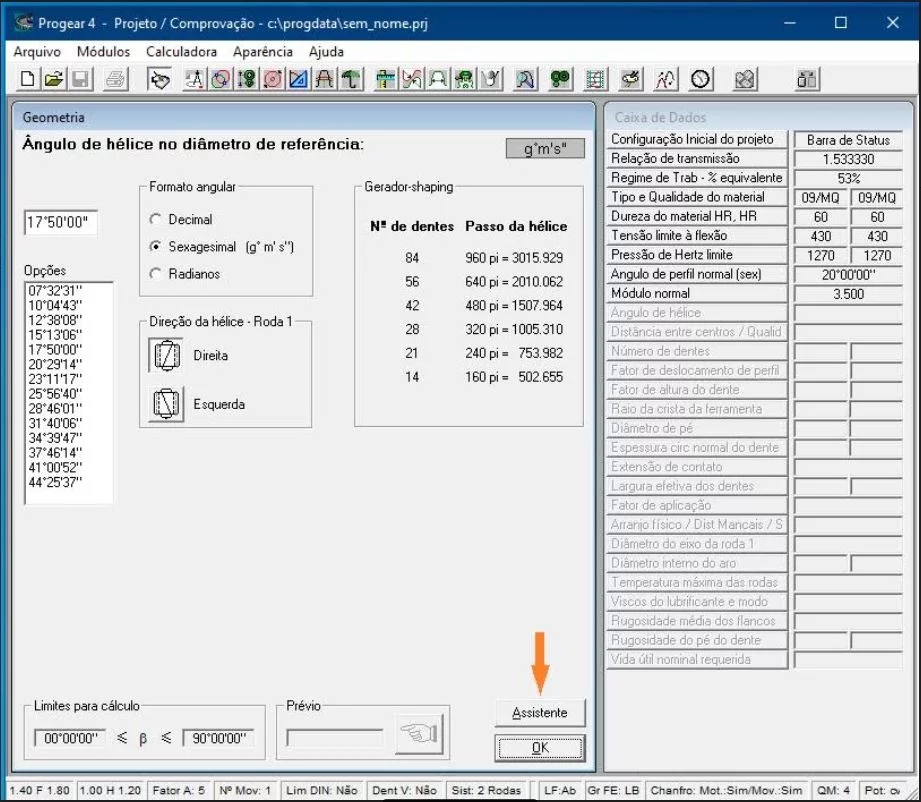
Task: Click the two stacked green gears icon
Action: click(x=247, y=79)
